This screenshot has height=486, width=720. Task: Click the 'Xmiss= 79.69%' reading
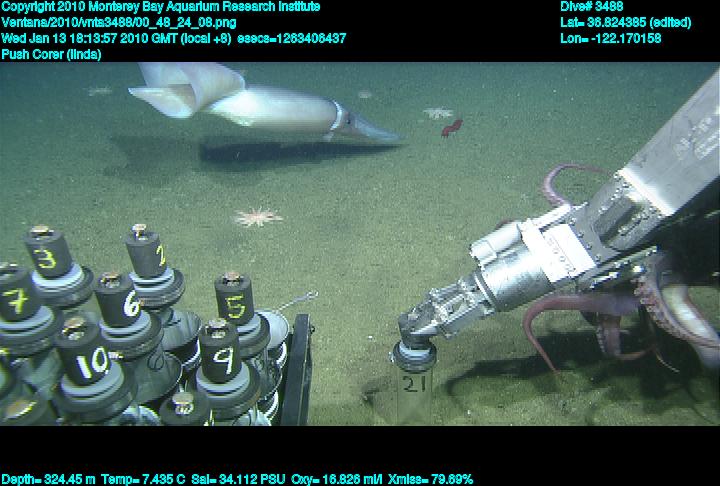tap(430, 480)
